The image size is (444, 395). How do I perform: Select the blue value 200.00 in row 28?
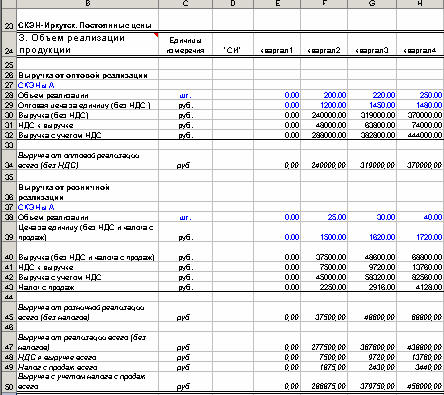coord(335,95)
